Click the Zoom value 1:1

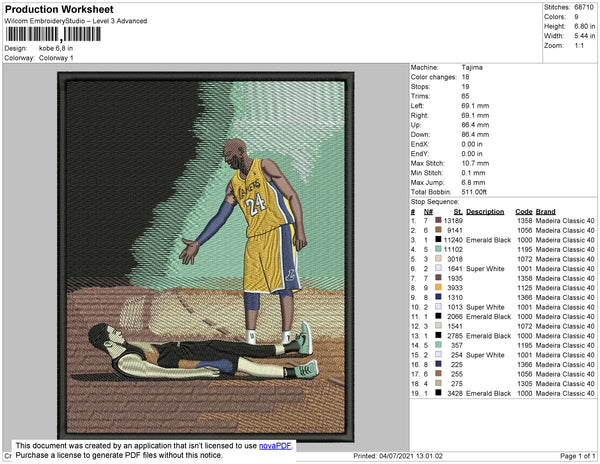579,46
